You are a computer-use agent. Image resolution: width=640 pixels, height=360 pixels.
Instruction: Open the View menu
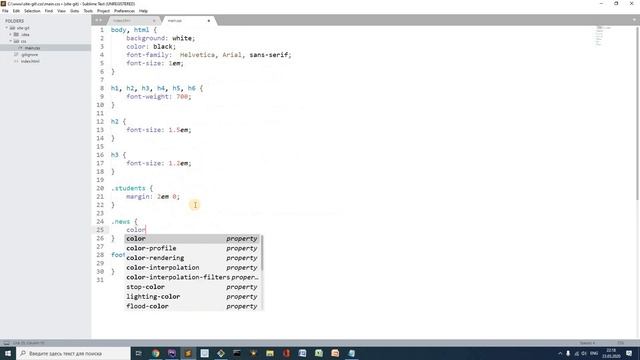(61, 11)
